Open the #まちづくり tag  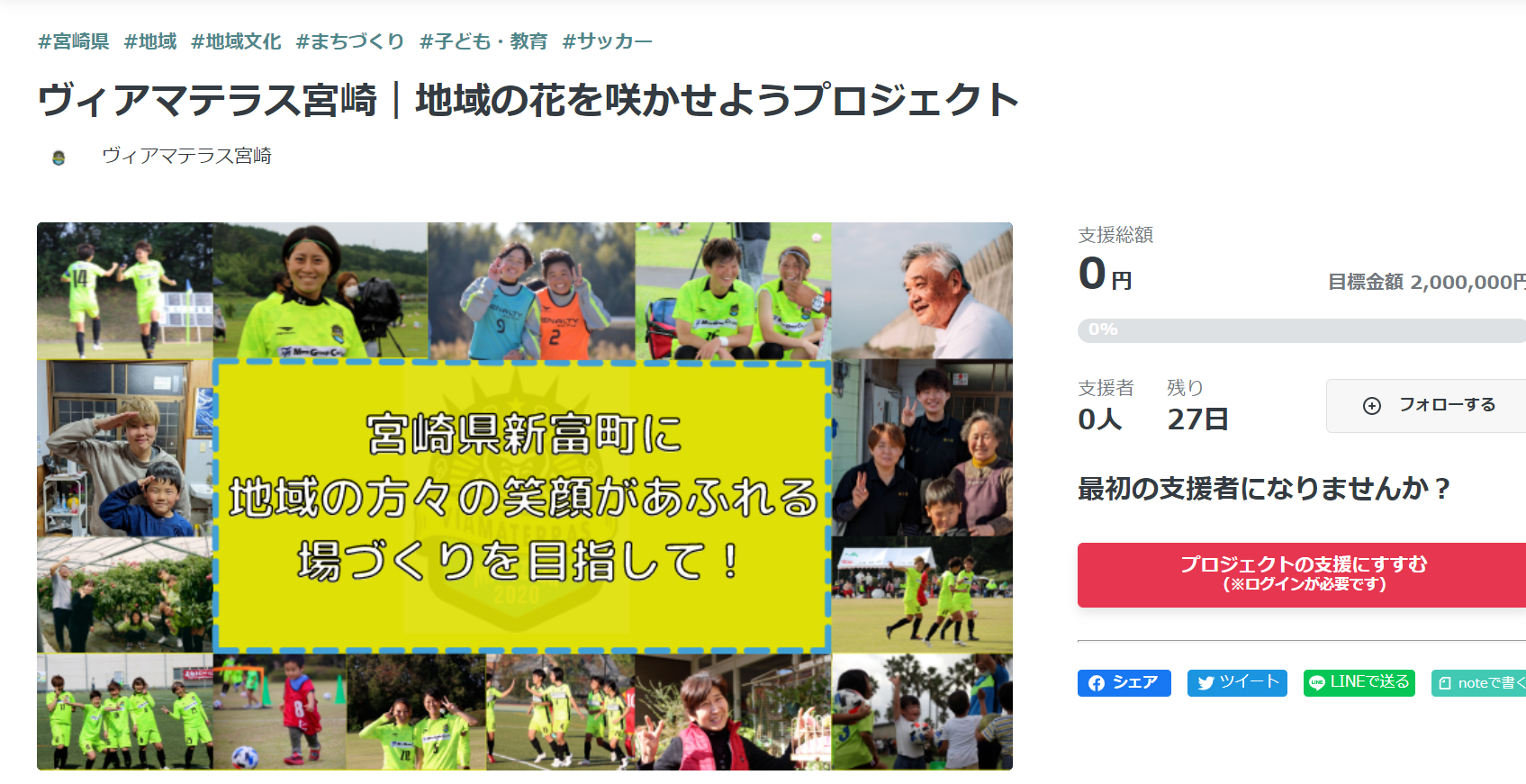350,41
